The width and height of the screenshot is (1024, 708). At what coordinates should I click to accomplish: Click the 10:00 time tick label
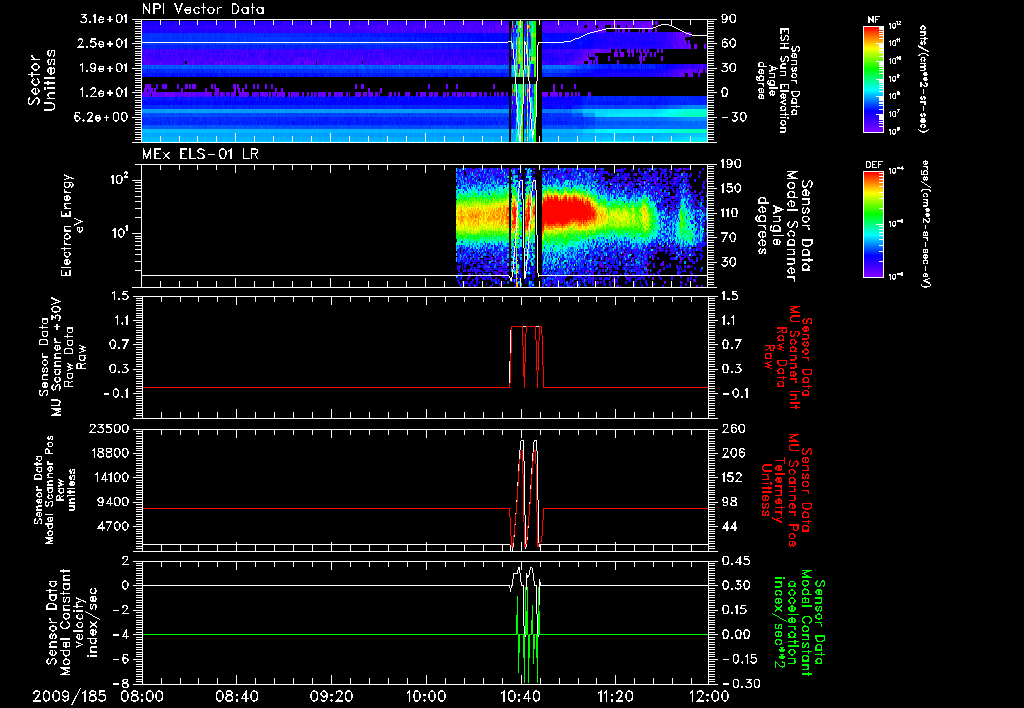point(426,696)
